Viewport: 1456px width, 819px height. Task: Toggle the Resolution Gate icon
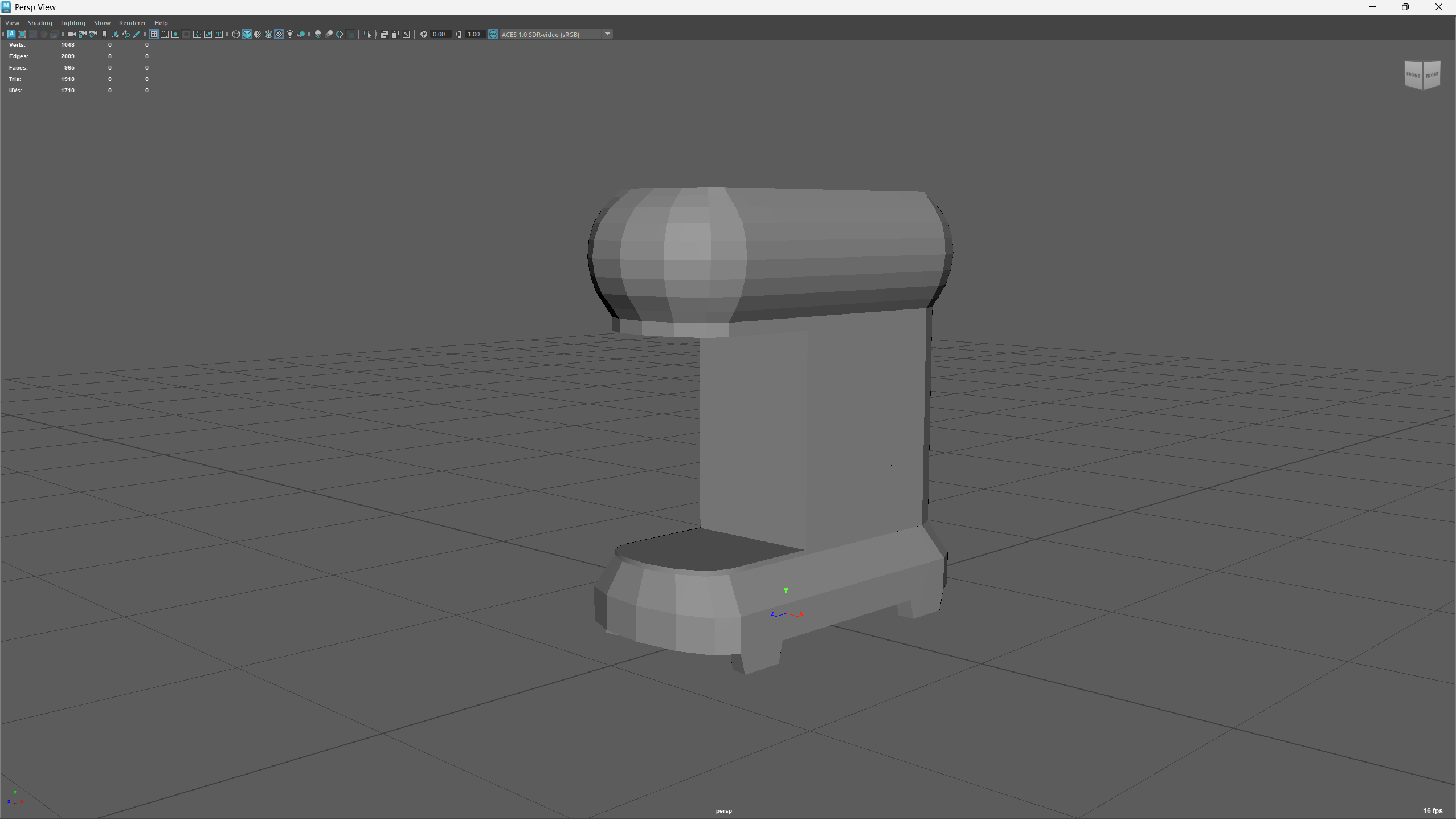click(x=175, y=34)
